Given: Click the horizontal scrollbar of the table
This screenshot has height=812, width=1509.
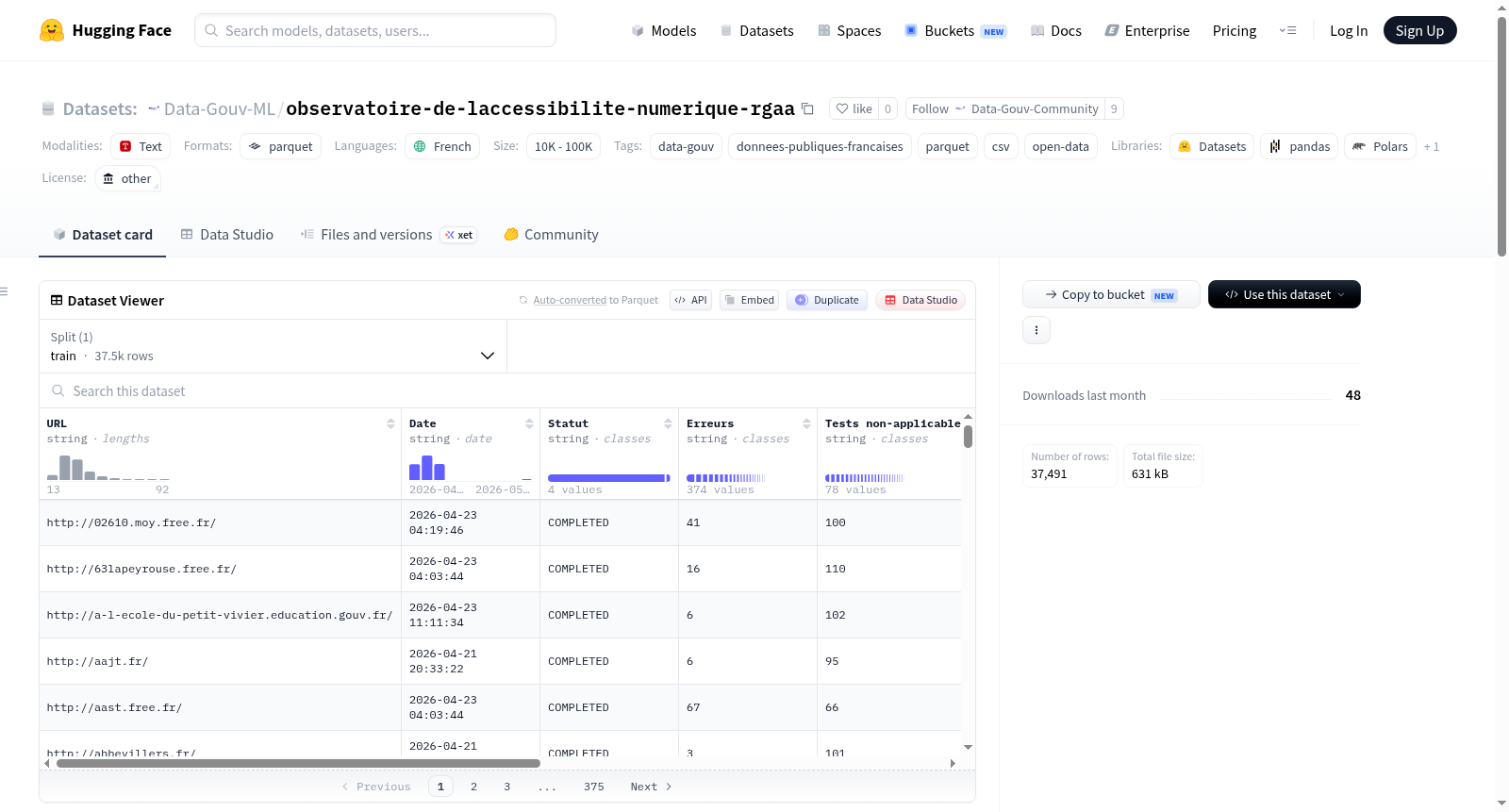Looking at the screenshot, I should (x=298, y=763).
